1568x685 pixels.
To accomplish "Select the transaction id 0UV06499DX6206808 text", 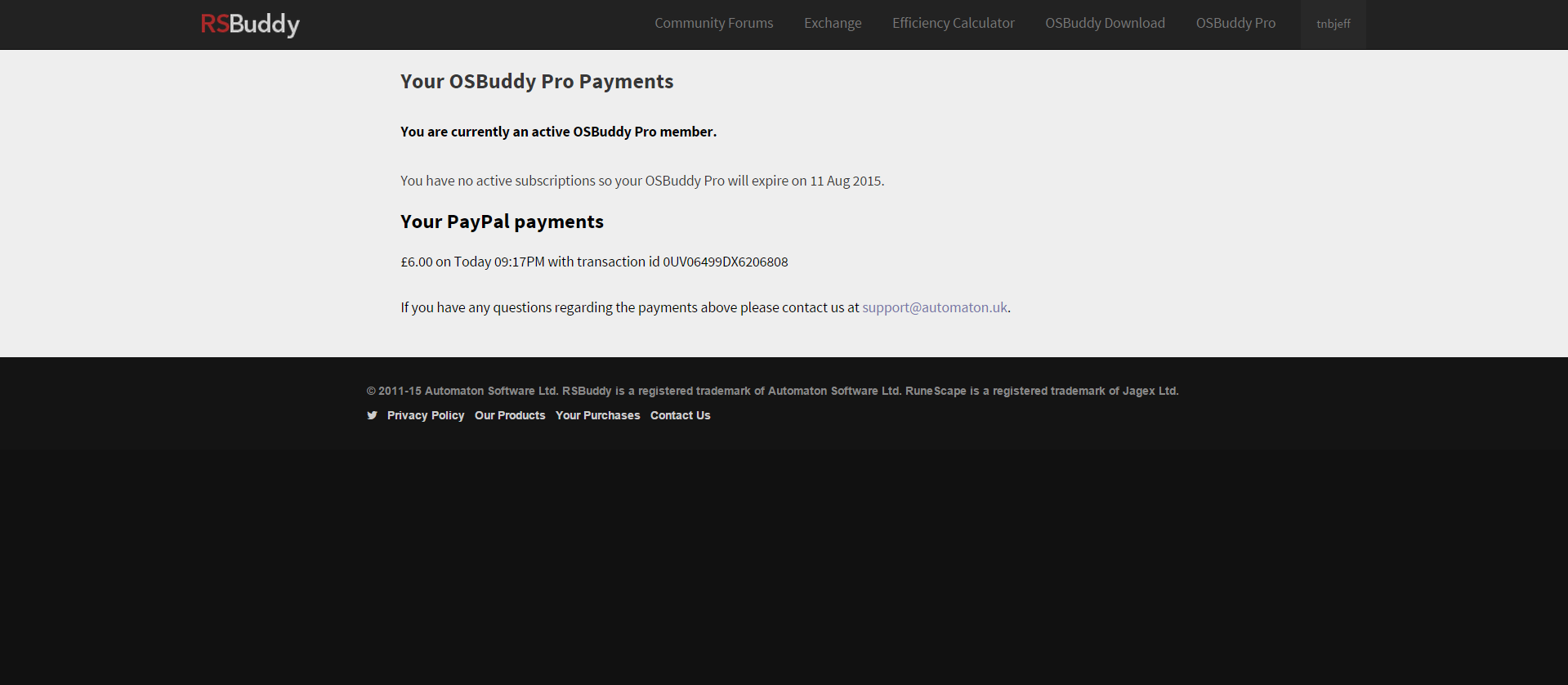I will click(725, 262).
